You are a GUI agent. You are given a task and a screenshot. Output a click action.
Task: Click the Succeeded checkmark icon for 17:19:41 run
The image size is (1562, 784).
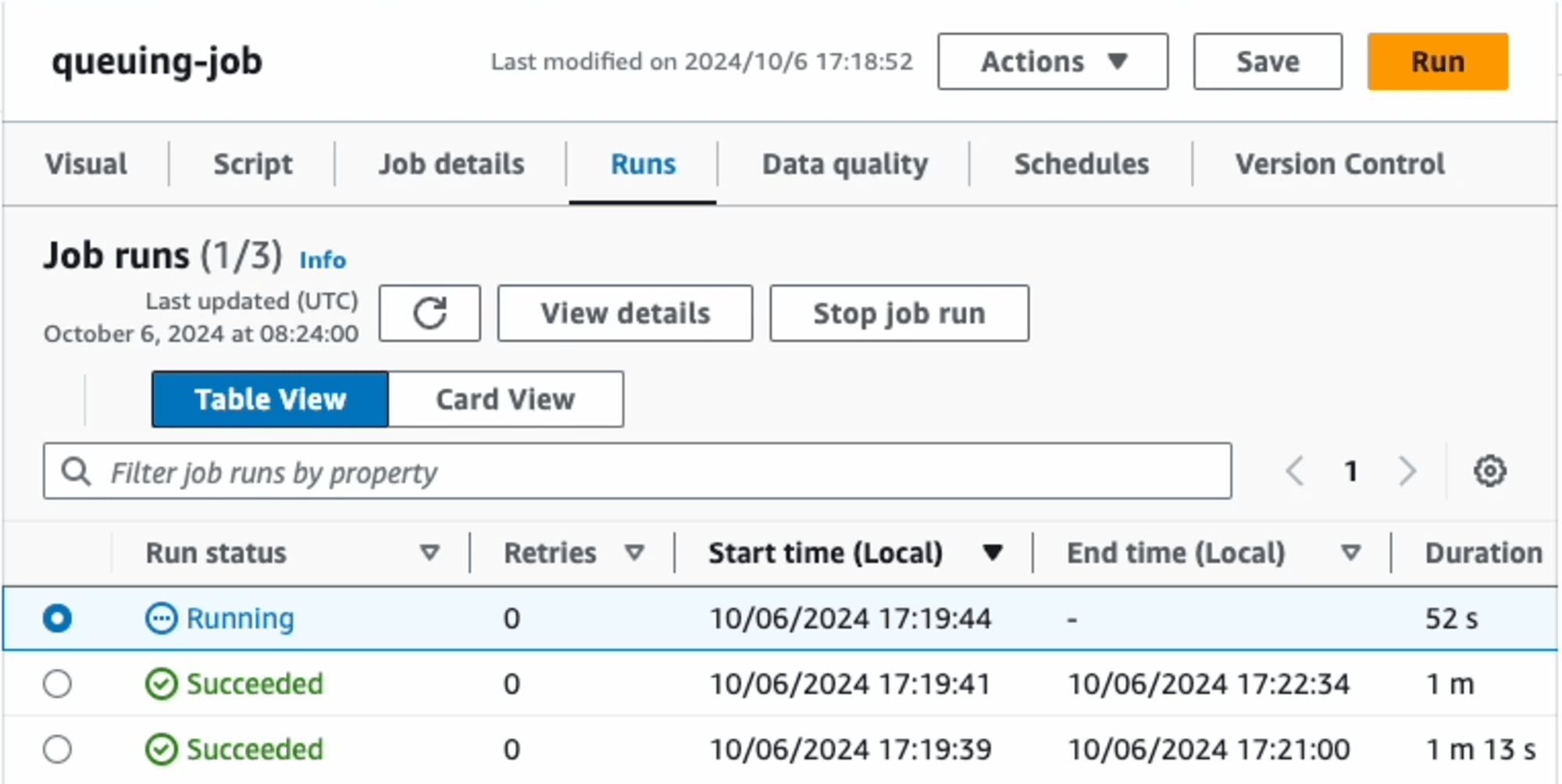click(161, 684)
